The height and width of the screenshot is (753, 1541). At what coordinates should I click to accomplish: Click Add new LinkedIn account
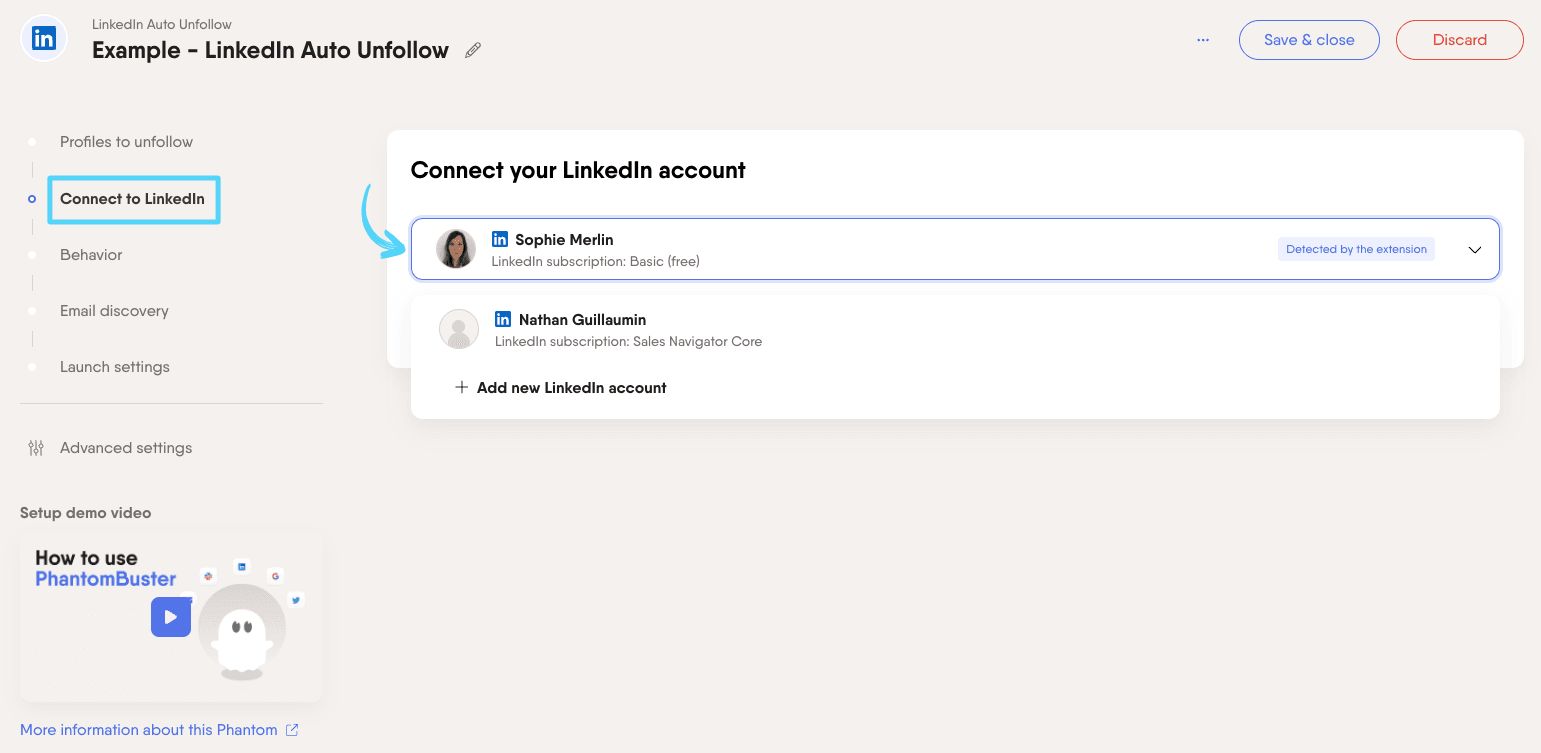click(x=571, y=388)
